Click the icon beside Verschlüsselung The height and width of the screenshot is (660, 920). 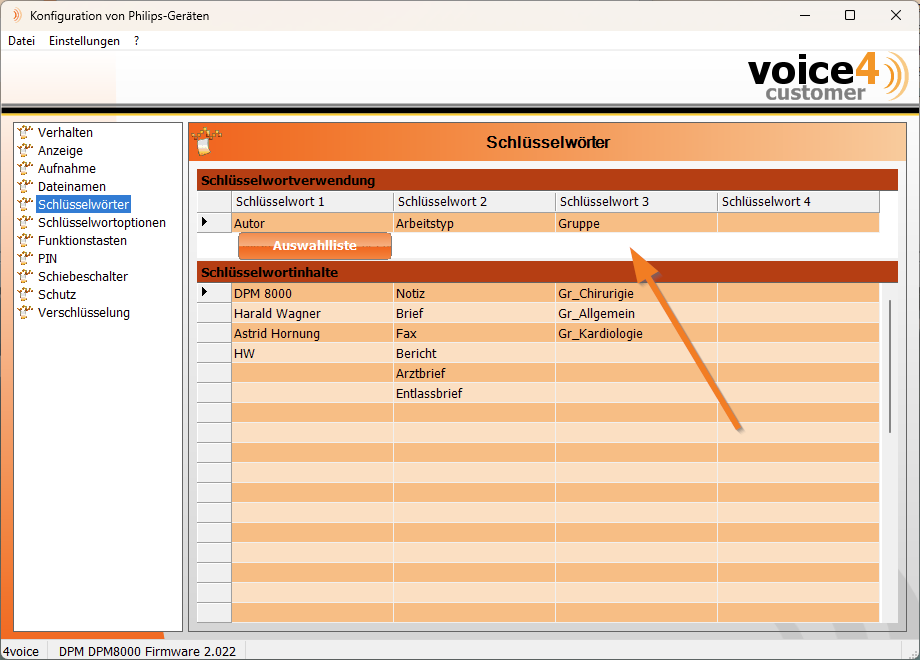[25, 313]
